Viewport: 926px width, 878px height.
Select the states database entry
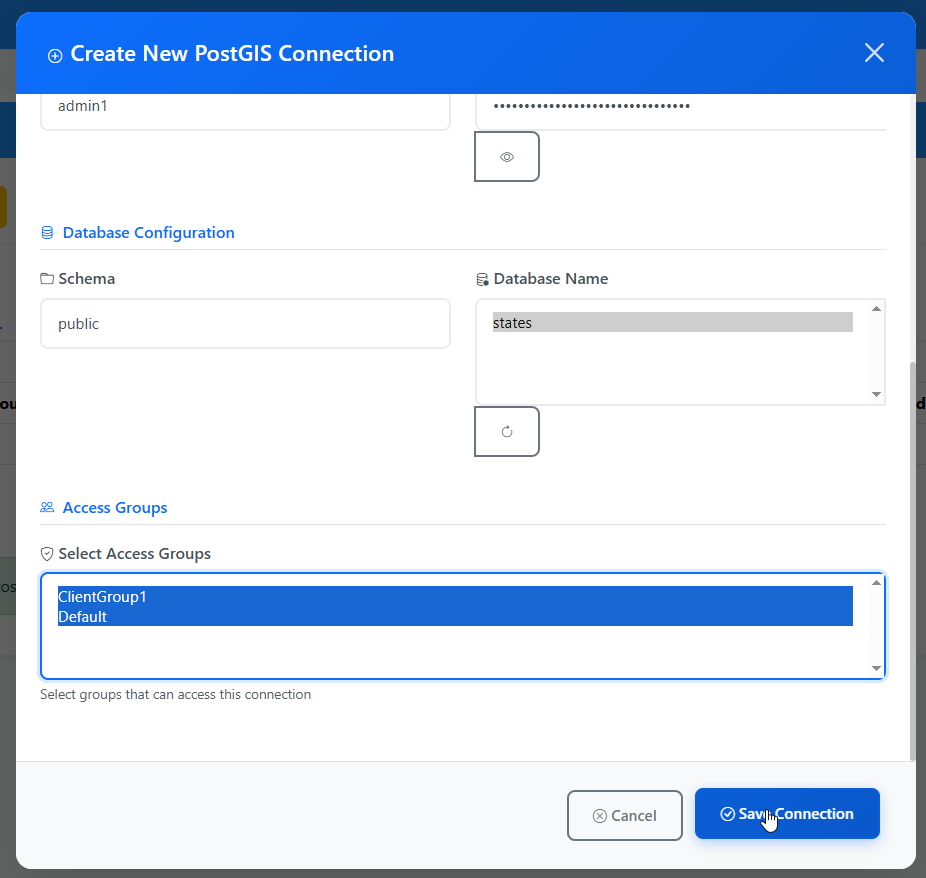[x=673, y=322]
